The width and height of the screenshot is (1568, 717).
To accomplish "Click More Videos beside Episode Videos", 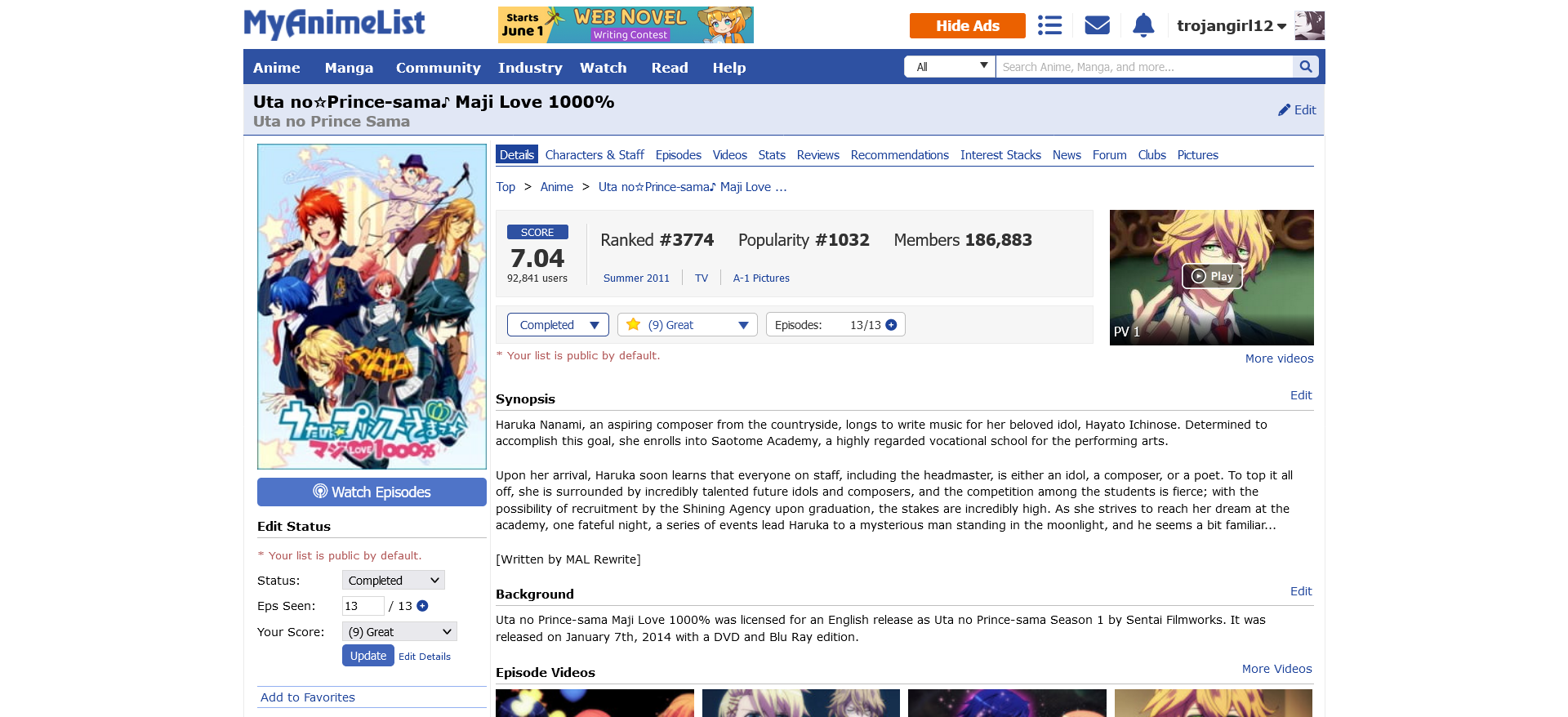I will tap(1277, 669).
